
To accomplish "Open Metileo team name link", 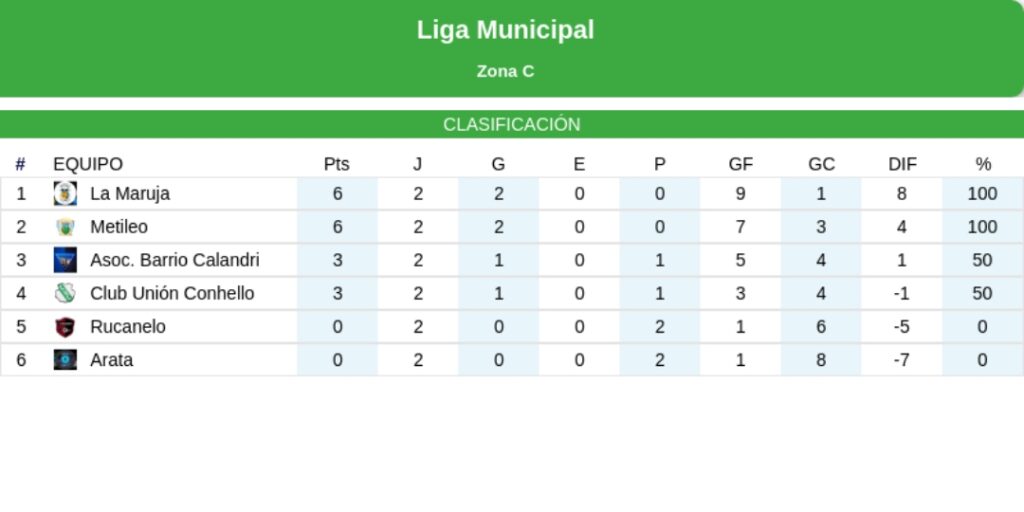I will coord(119,227).
